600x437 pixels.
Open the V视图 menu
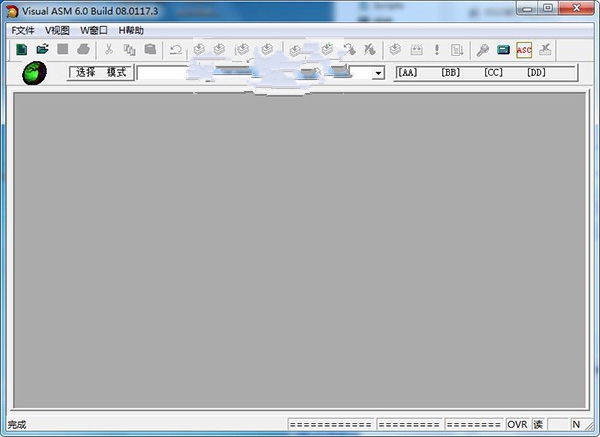click(57, 31)
